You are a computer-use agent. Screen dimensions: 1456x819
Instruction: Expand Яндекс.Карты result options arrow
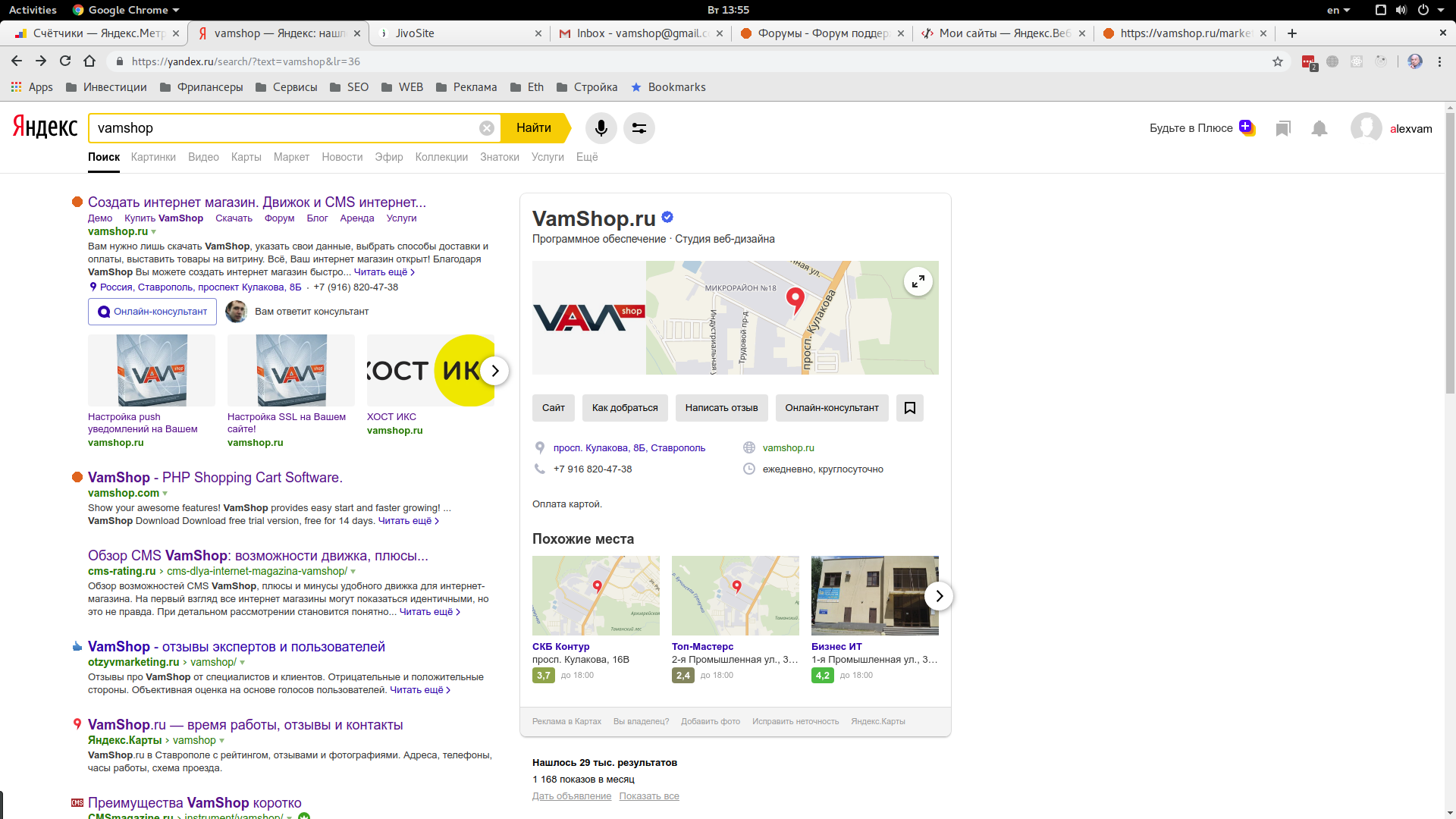tap(222, 741)
